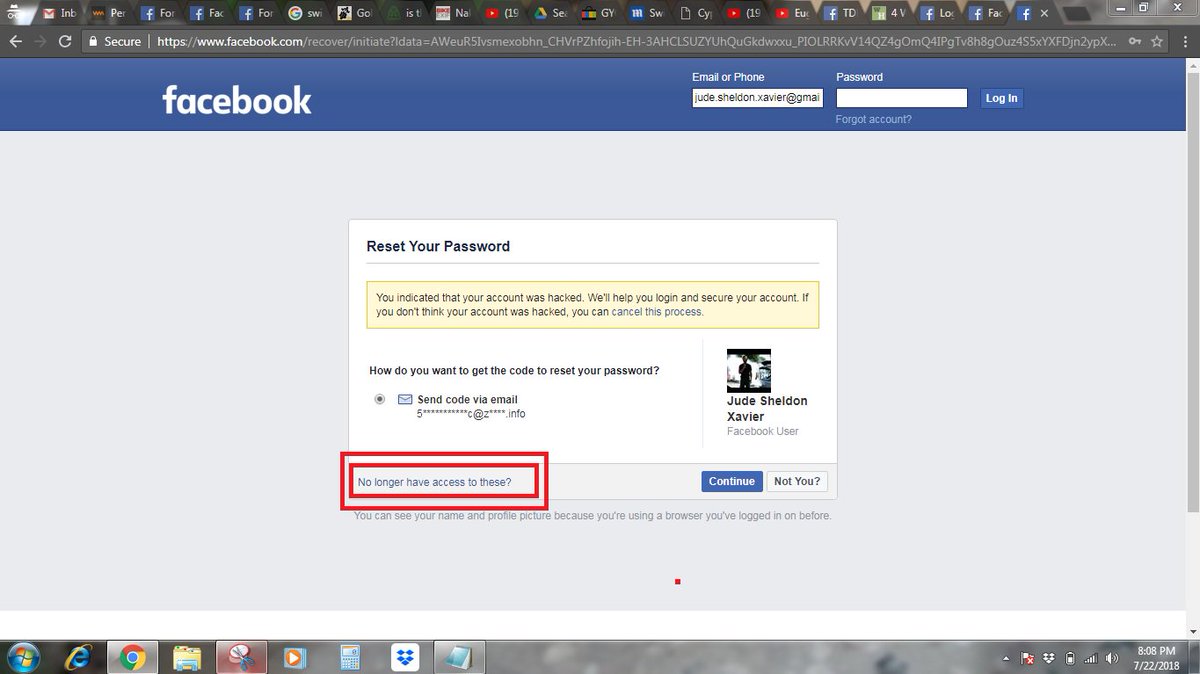Click the Chrome icon in the taskbar

(x=132, y=657)
